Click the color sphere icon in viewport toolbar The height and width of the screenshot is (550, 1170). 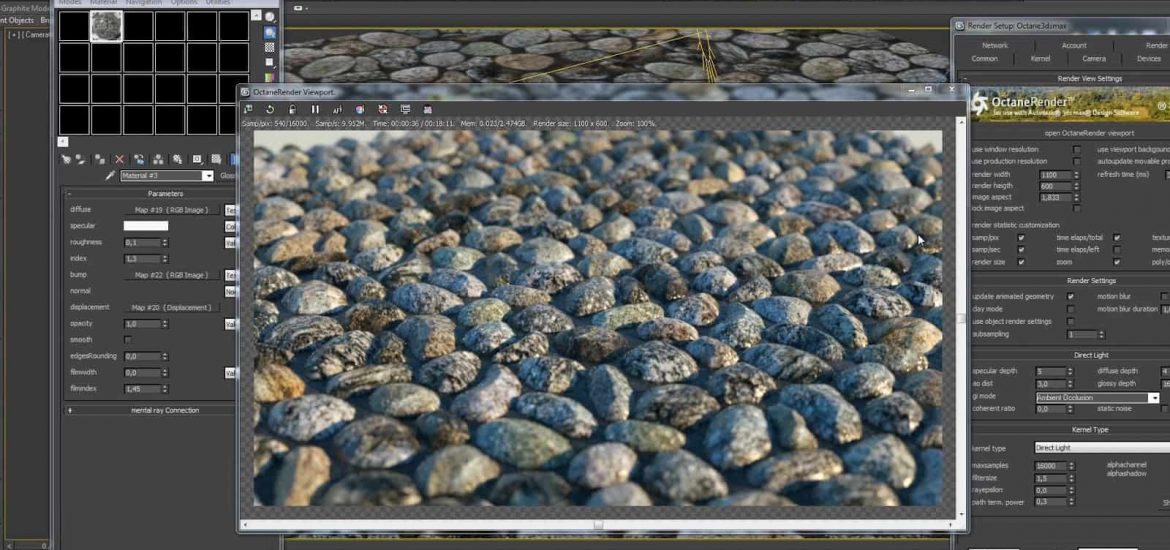tap(359, 109)
